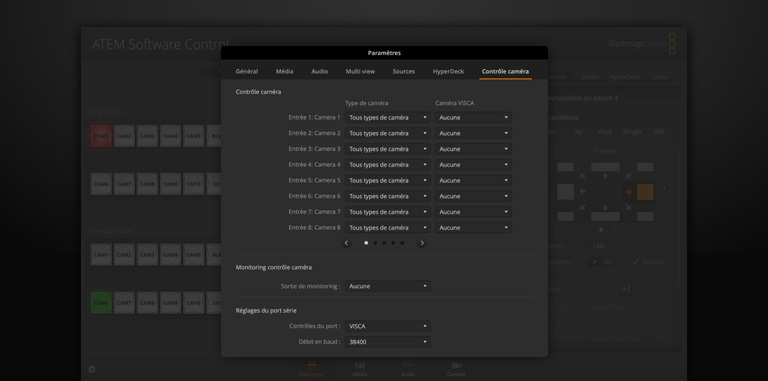Open Média page icon in bottom bar
768x381 pixels.
pyautogui.click(x=360, y=369)
